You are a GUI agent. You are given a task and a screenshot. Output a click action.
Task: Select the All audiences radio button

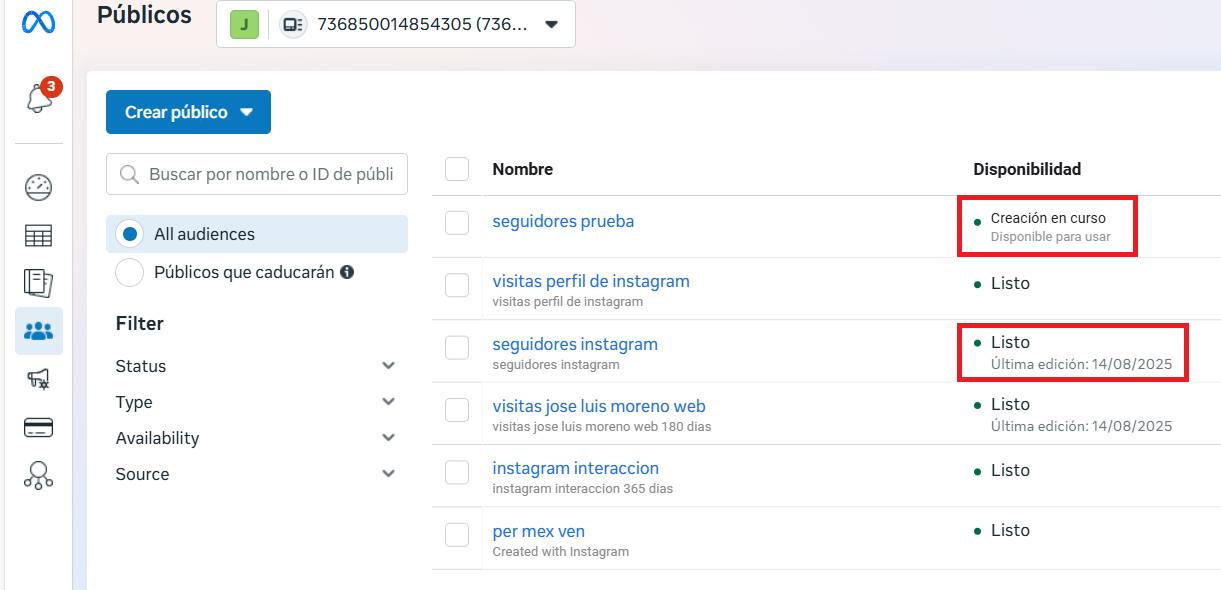129,234
